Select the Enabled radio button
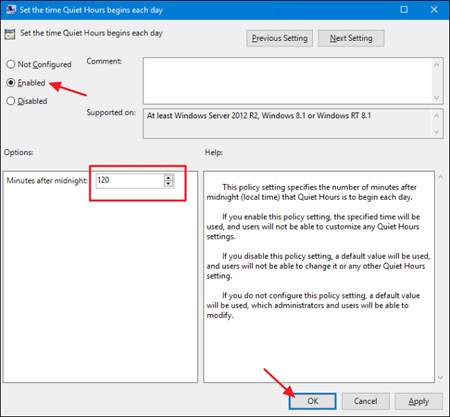Viewport: 450px width, 417px height. pos(11,82)
